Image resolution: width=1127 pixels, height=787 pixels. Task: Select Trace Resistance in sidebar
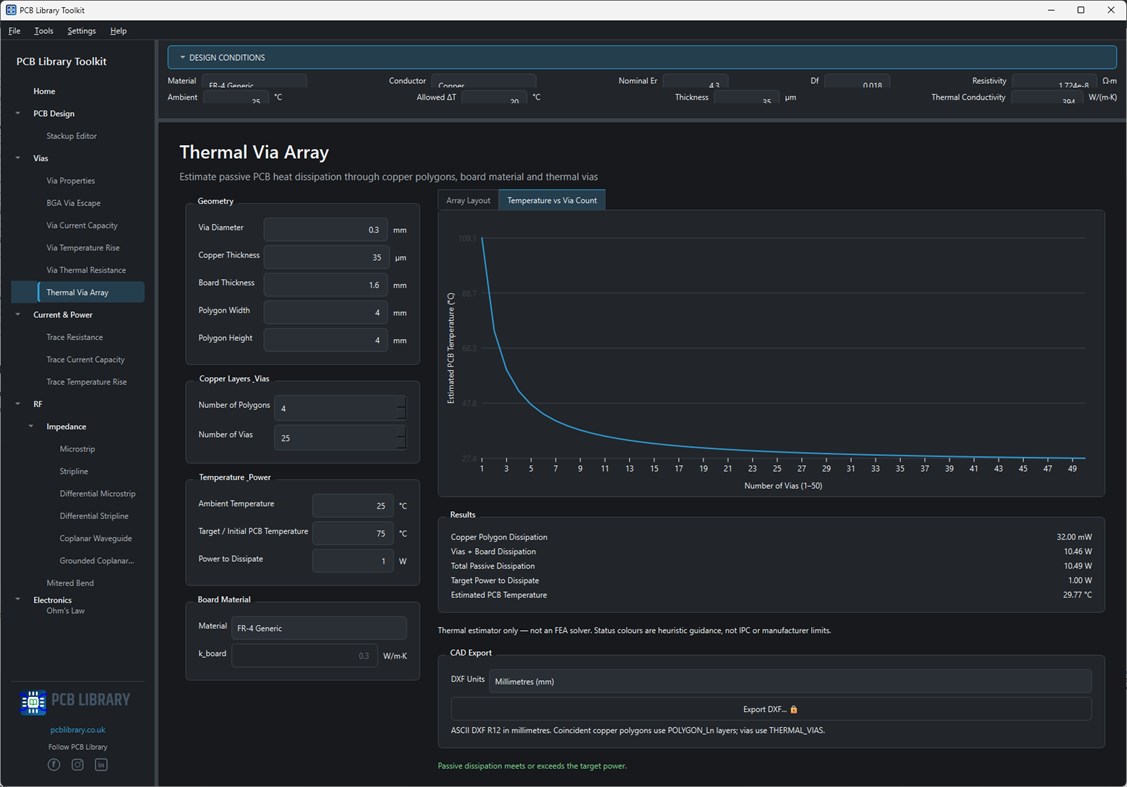[75, 337]
